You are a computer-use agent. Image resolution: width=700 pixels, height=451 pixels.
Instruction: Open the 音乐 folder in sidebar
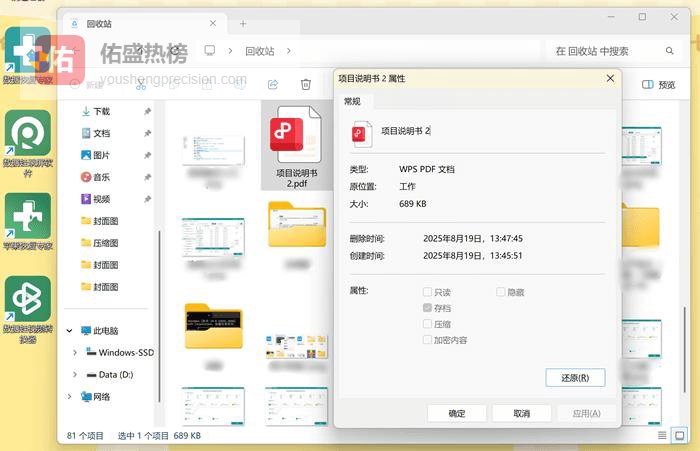tap(101, 177)
